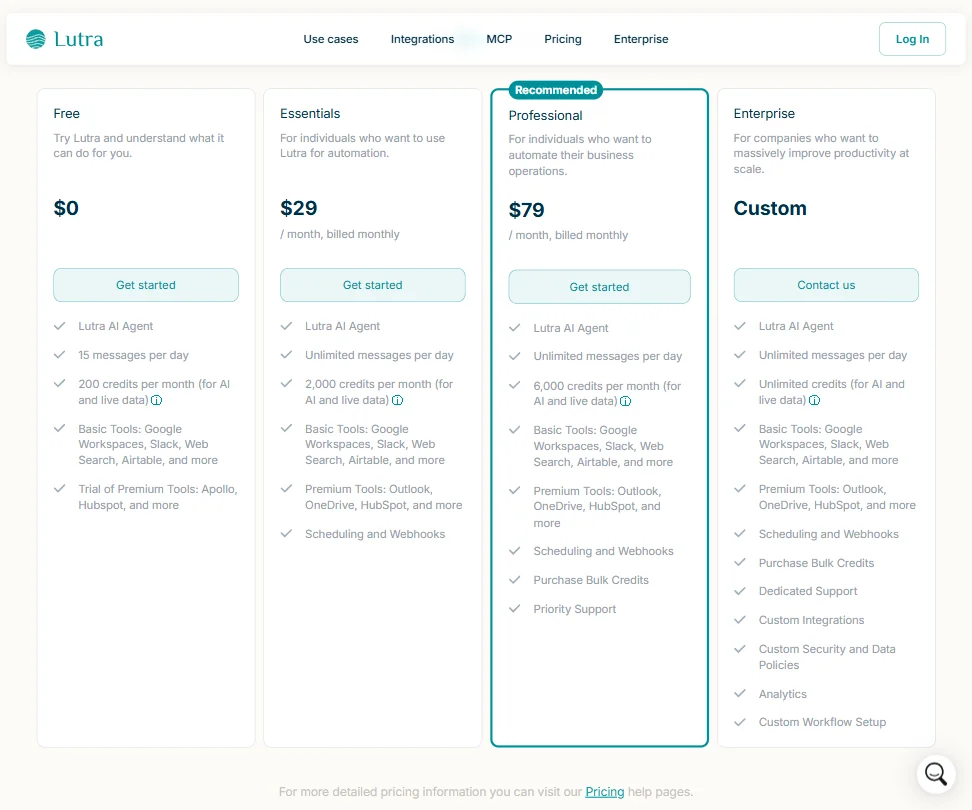Get started with the Essentials plan
This screenshot has height=810, width=972.
click(x=373, y=285)
